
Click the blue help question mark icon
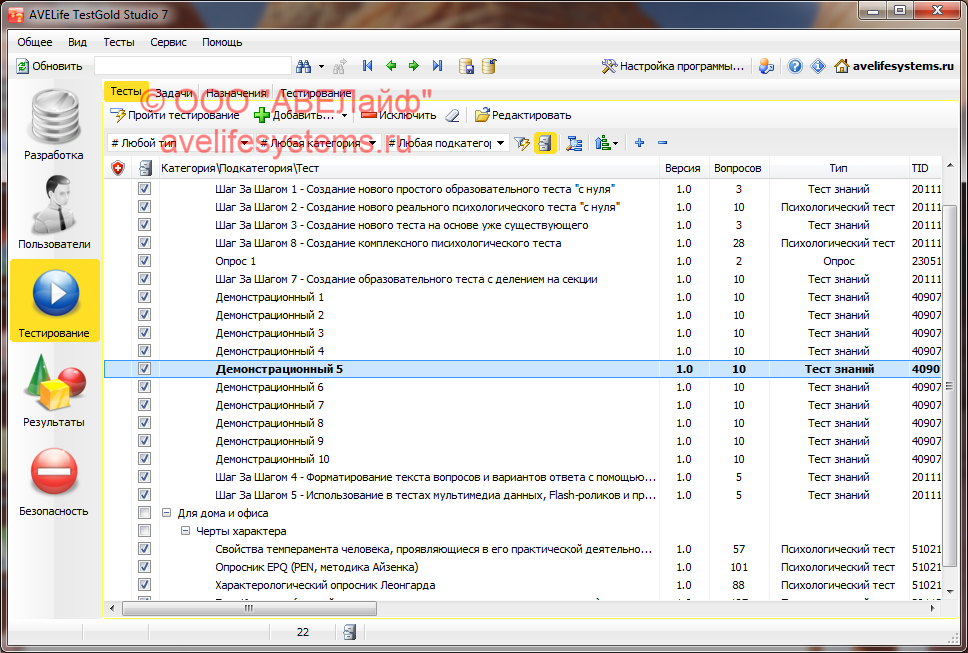[795, 66]
